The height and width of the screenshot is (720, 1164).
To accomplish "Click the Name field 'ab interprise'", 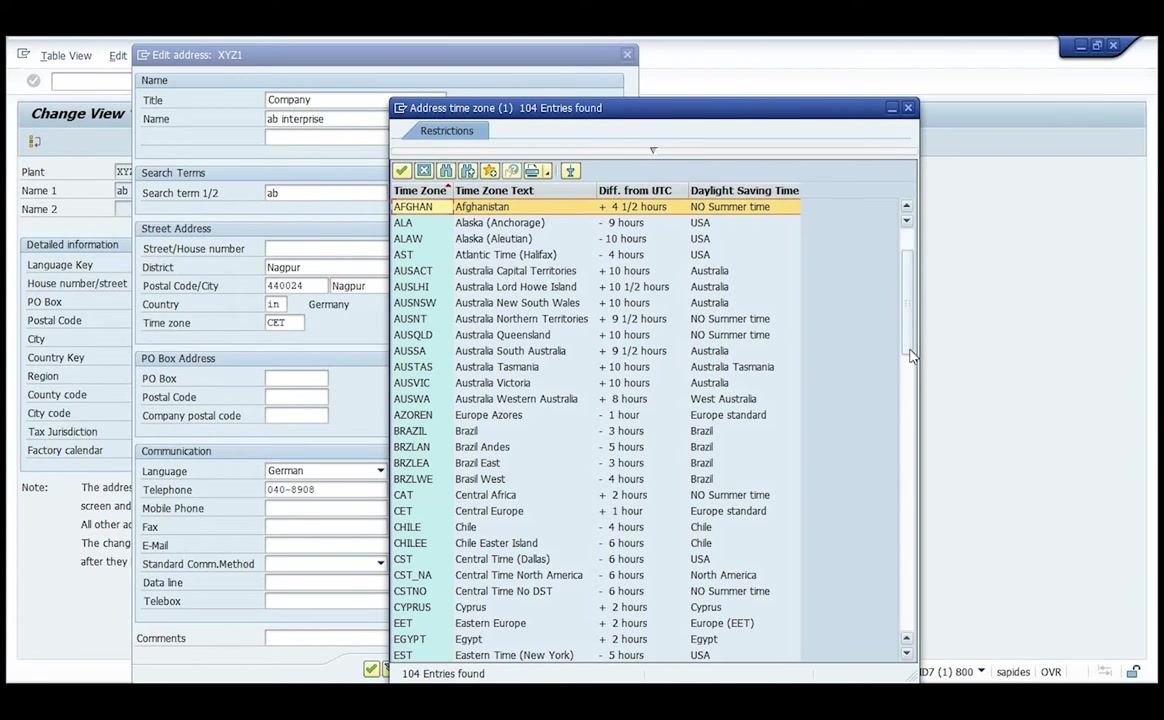I will tap(327, 119).
